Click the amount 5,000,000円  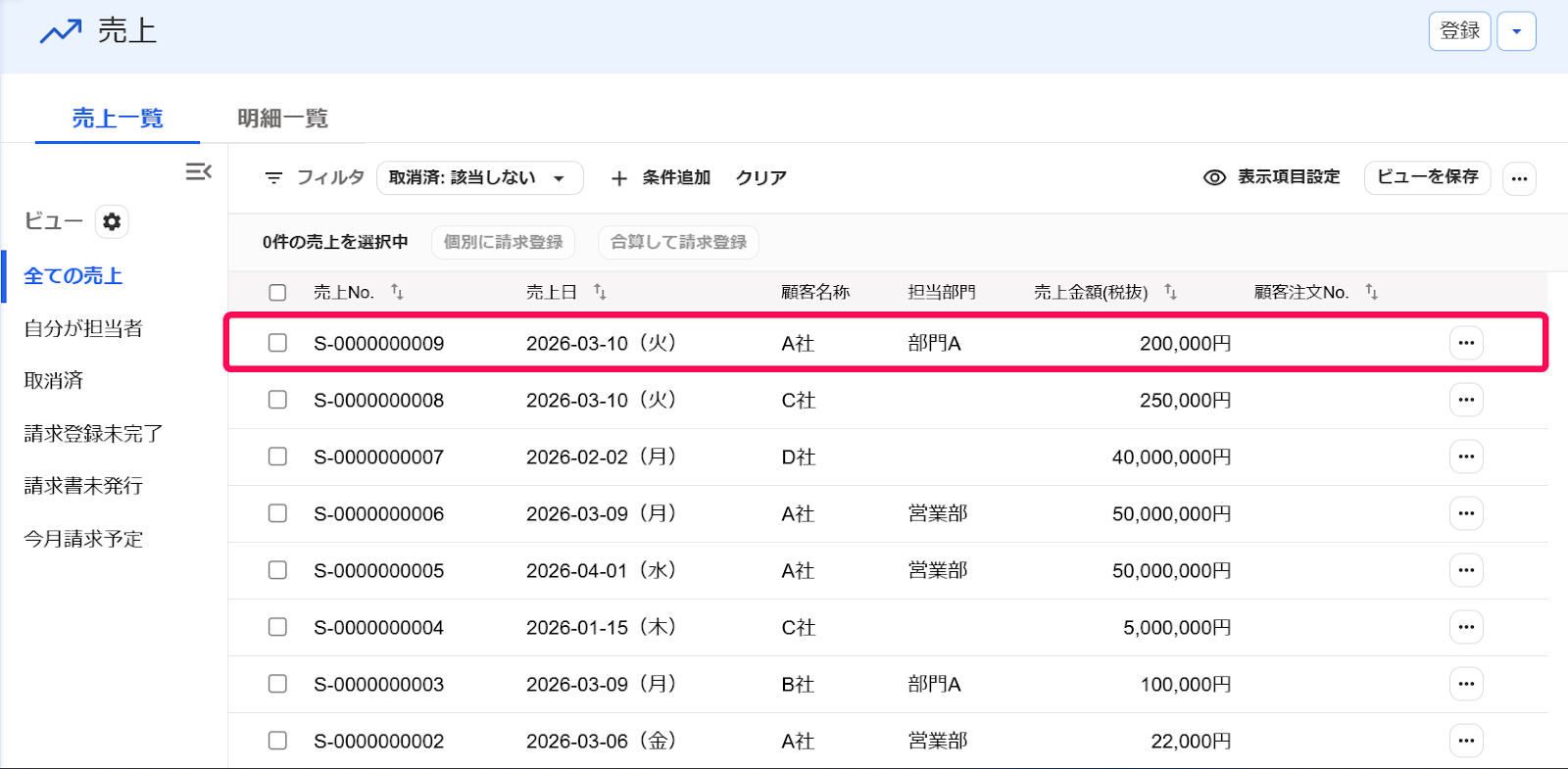[x=1177, y=627]
